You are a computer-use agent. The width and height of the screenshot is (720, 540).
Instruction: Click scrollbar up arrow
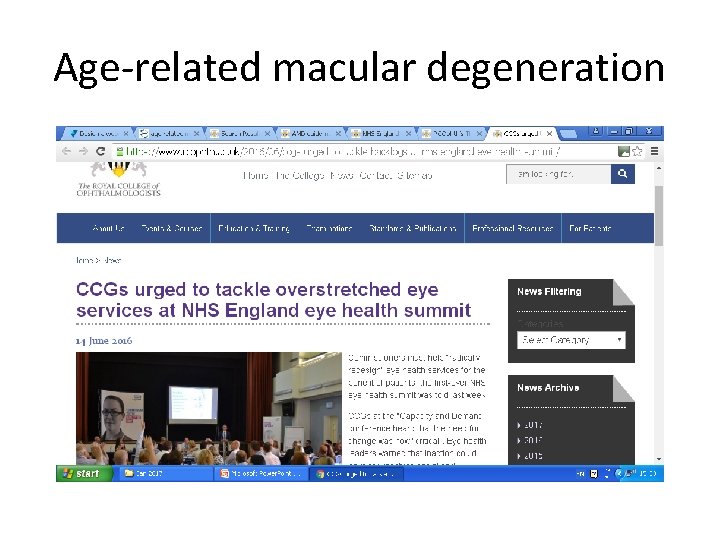point(658,169)
